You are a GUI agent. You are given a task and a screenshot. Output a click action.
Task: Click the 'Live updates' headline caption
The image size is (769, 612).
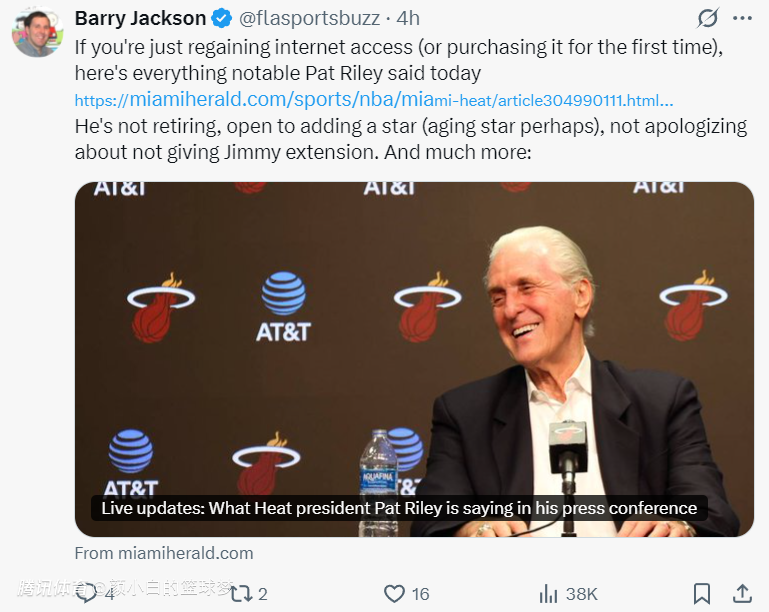[399, 508]
